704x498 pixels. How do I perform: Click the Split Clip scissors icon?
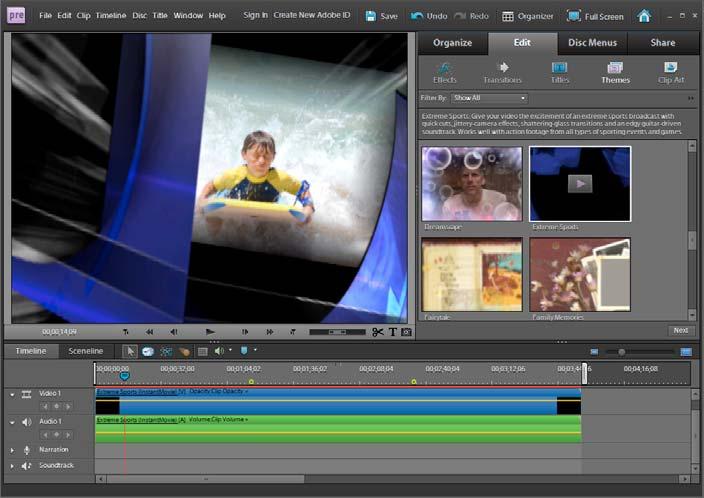(378, 332)
